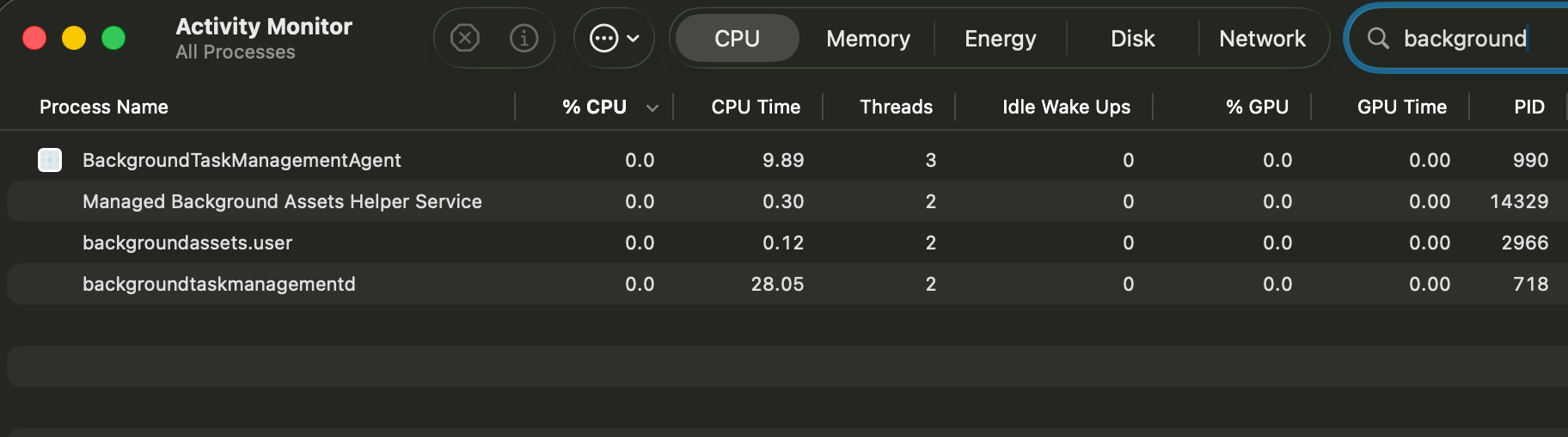Sort processes by CPU Time column
Screen dimensions: 1568x437
(756, 107)
